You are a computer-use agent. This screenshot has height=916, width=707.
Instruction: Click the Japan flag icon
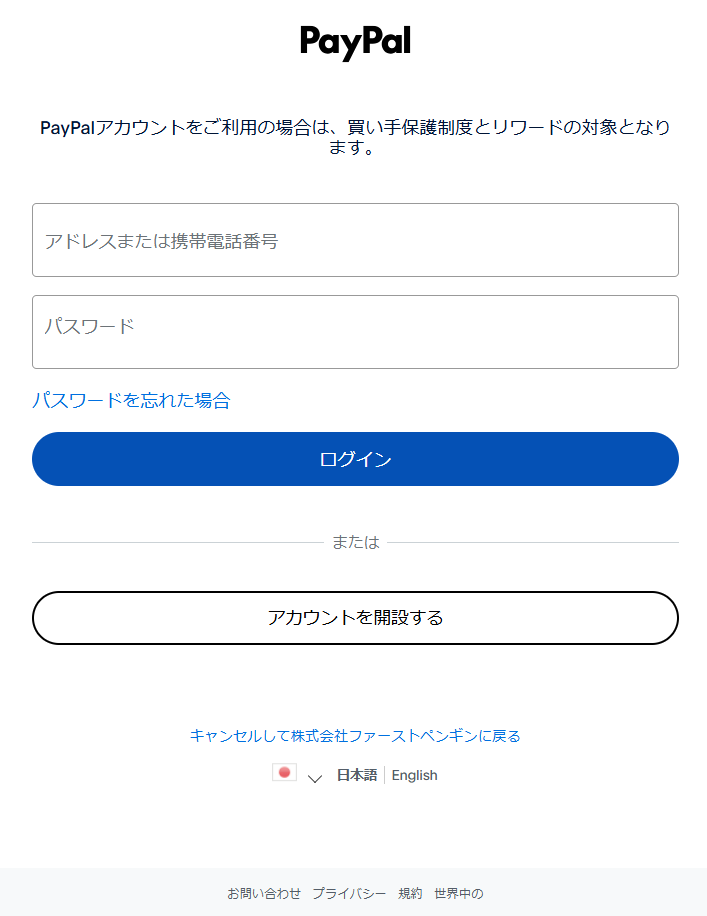[x=285, y=773]
